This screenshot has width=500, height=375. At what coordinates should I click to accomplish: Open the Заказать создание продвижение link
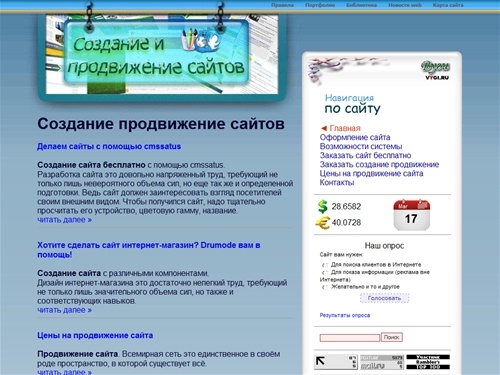[x=379, y=164]
